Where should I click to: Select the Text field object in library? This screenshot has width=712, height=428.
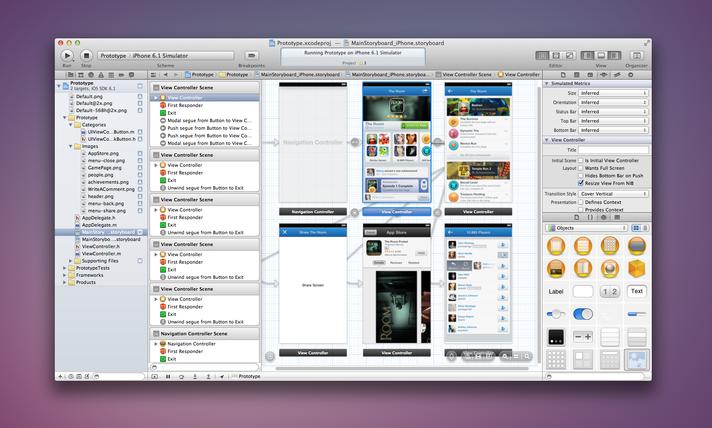(637, 291)
